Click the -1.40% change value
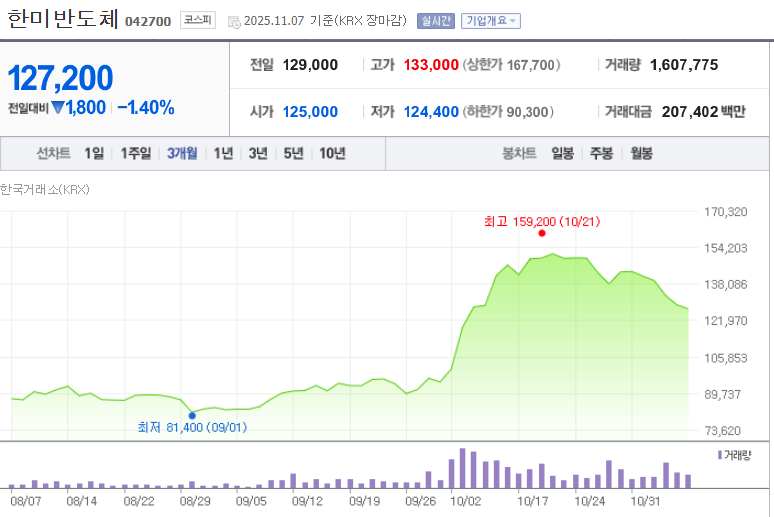Screen dimensions: 774x517 146,108
